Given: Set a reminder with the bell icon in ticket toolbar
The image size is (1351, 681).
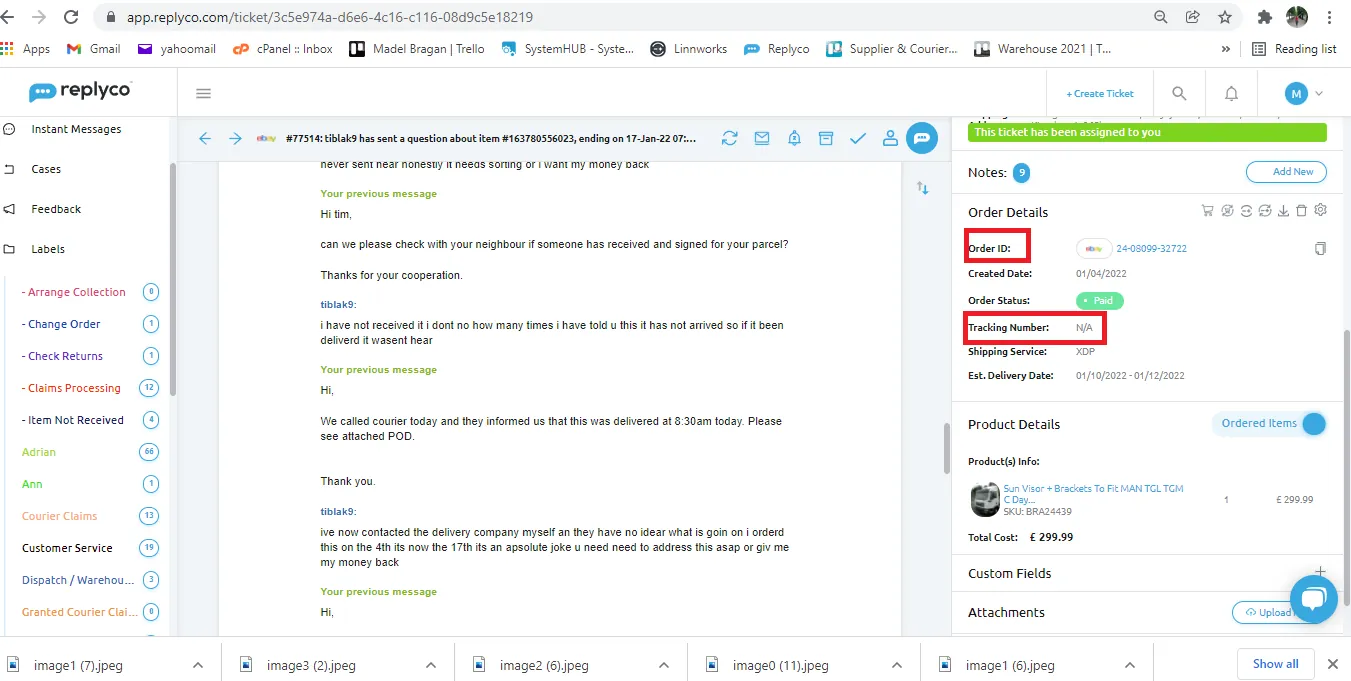Looking at the screenshot, I should [x=794, y=139].
